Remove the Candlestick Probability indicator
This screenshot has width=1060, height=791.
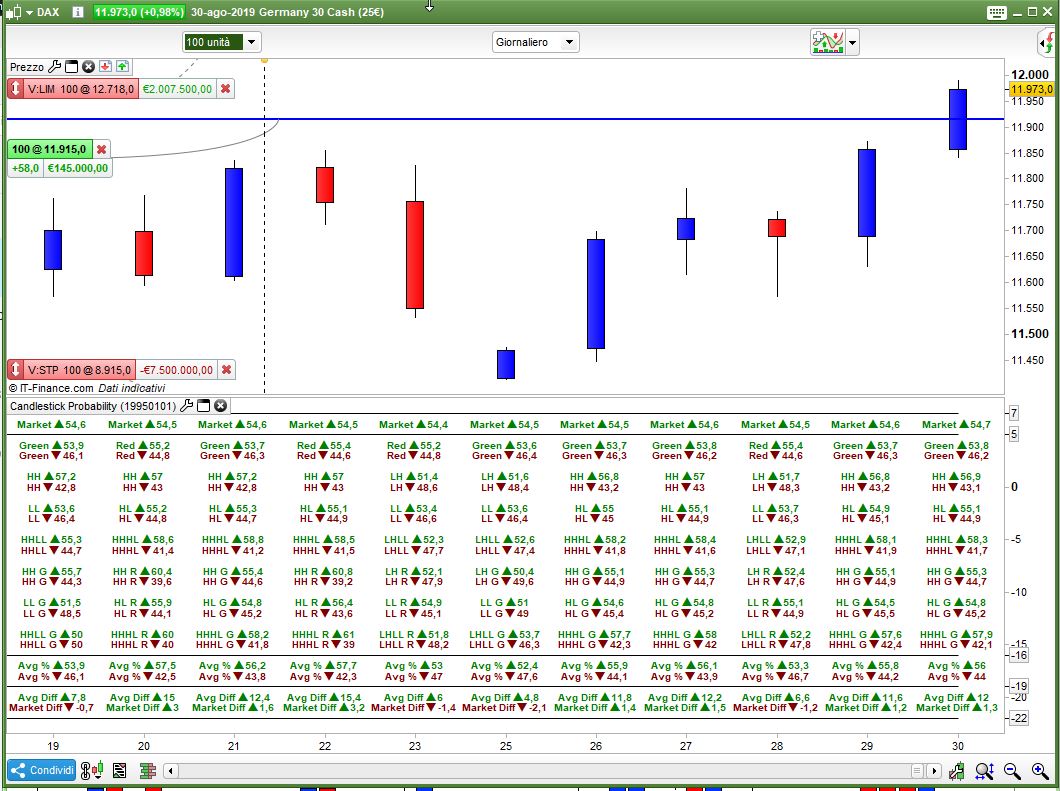click(x=220, y=406)
